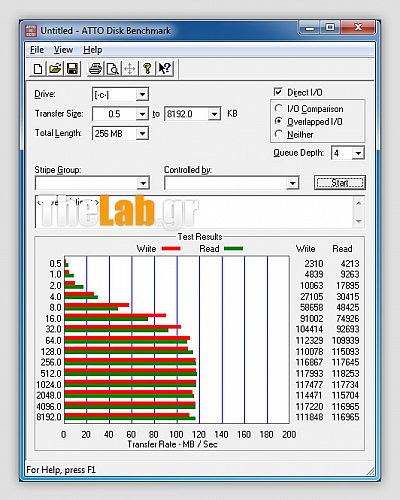Click the window resize grip corner

click(370, 471)
